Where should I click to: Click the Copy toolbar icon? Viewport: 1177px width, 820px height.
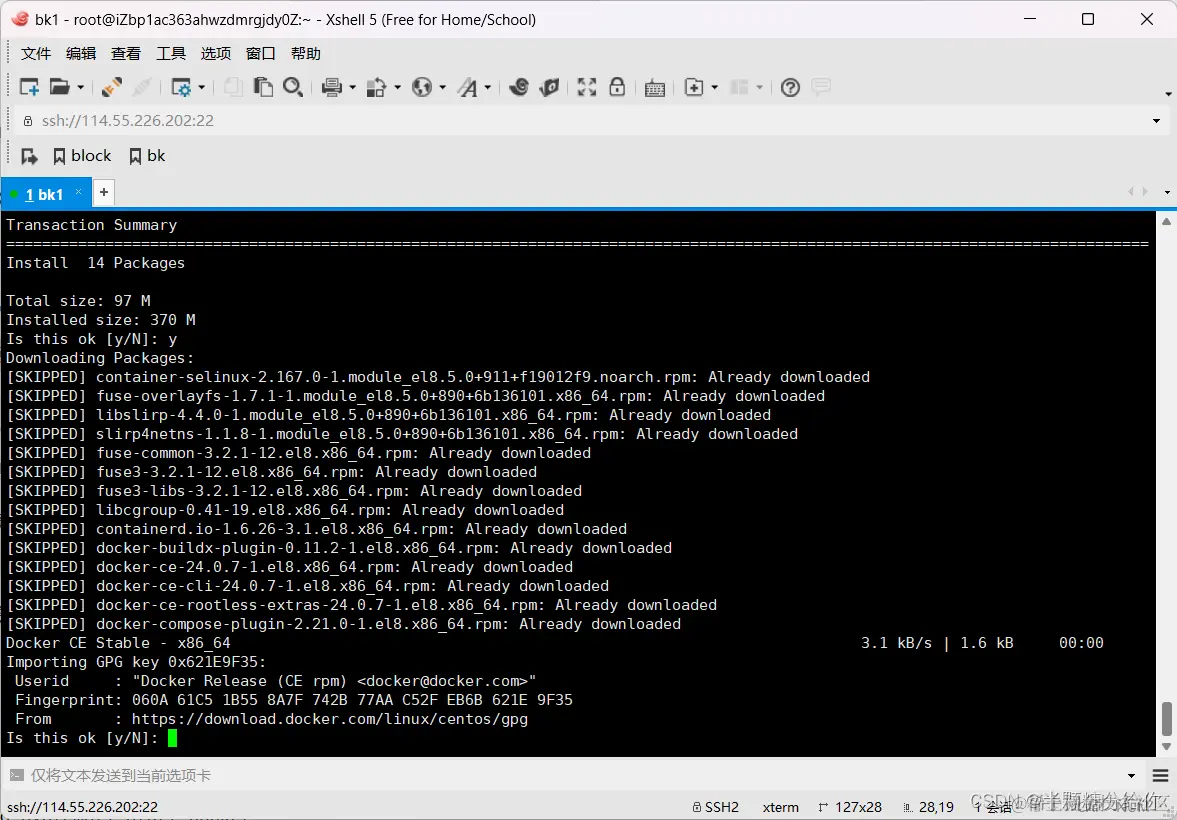pos(233,87)
